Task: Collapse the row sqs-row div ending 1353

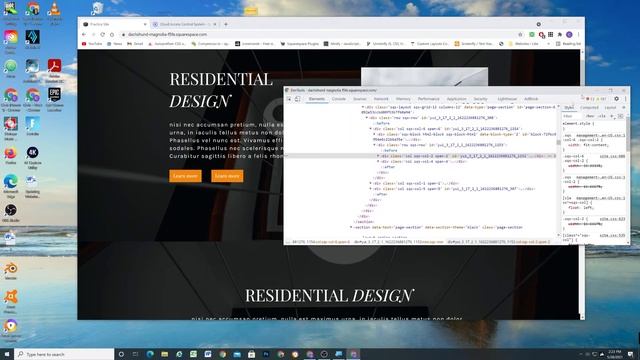Action: point(374,145)
